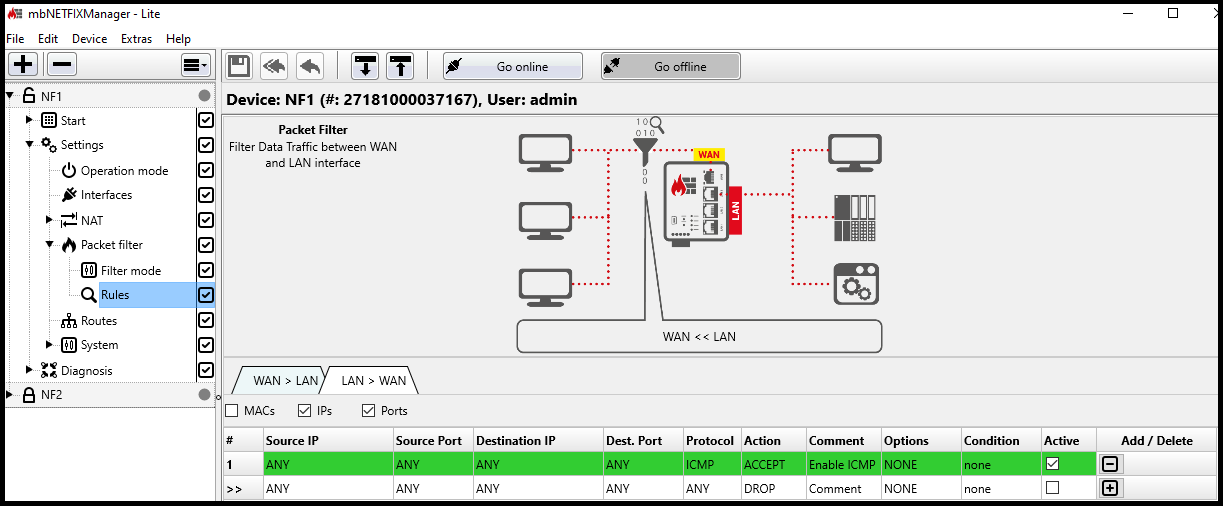The image size is (1223, 506).
Task: Select Operation mode in the tree
Action: (124, 171)
